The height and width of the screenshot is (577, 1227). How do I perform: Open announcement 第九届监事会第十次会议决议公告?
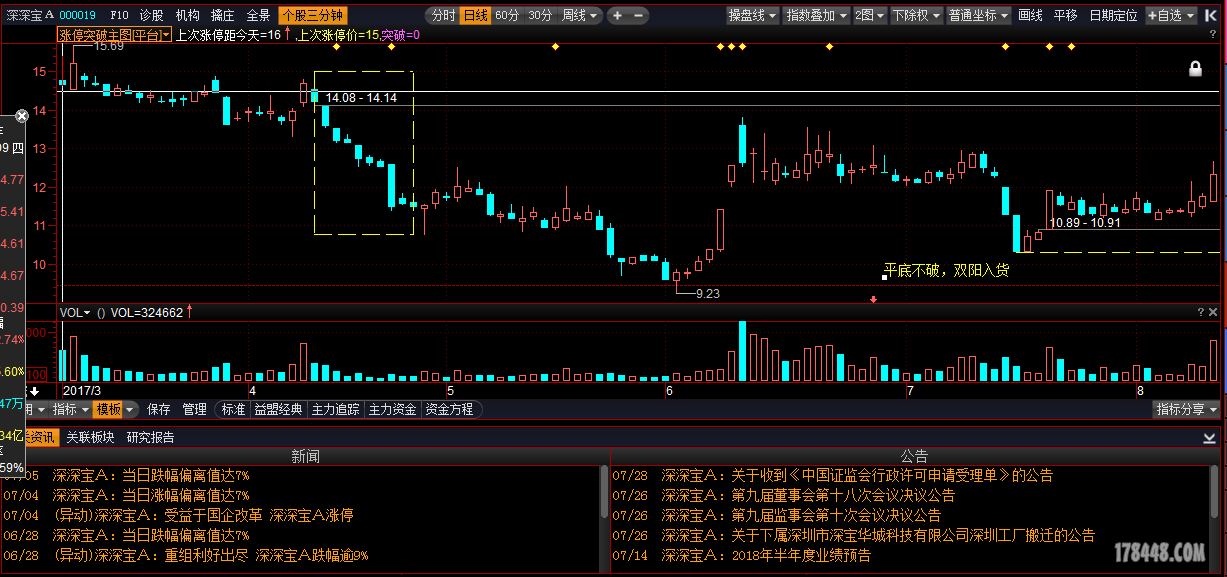coord(801,515)
